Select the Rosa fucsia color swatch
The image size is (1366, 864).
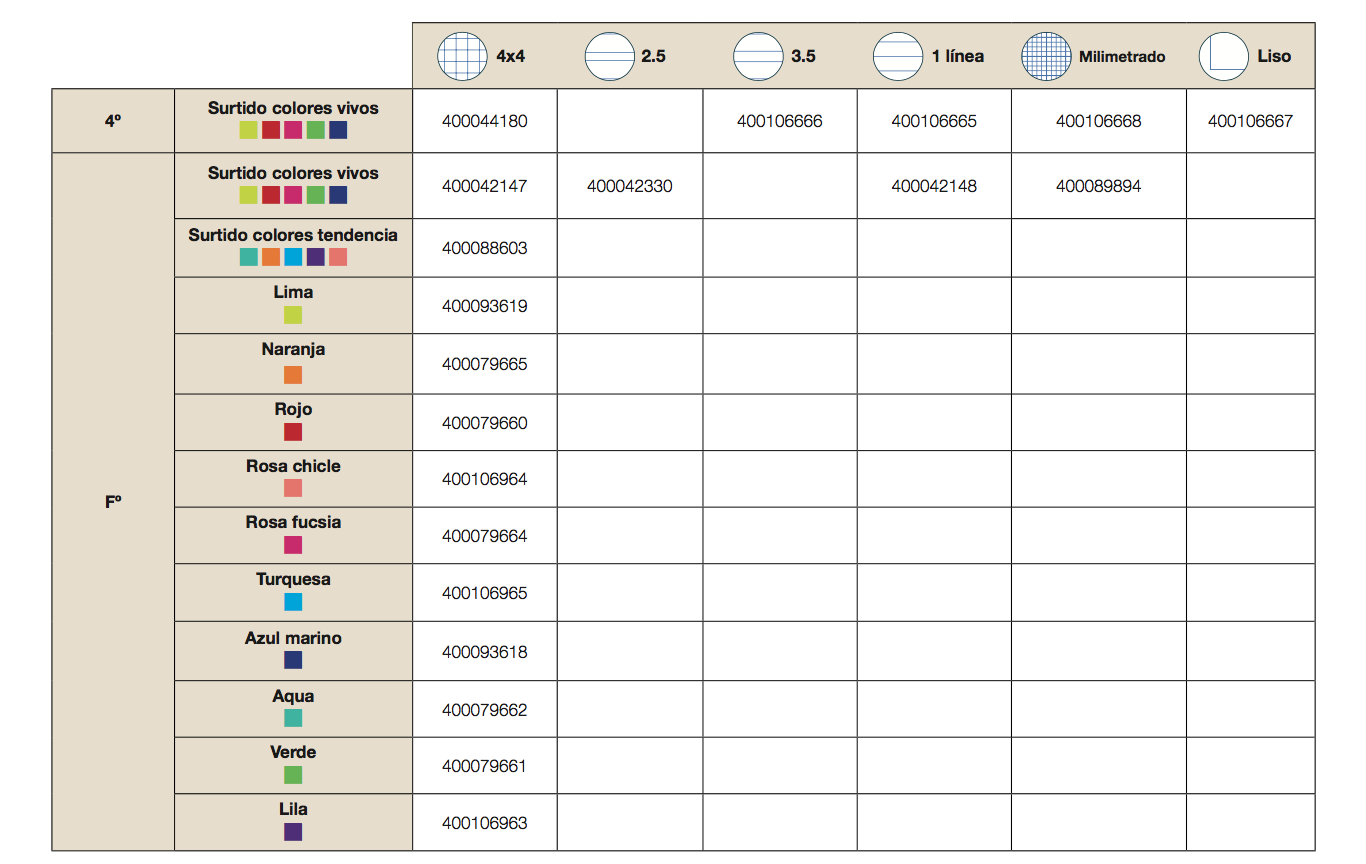[293, 545]
